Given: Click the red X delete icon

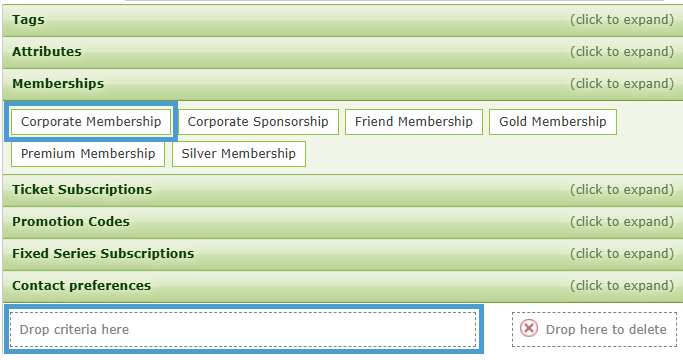Looking at the screenshot, I should tap(529, 328).
